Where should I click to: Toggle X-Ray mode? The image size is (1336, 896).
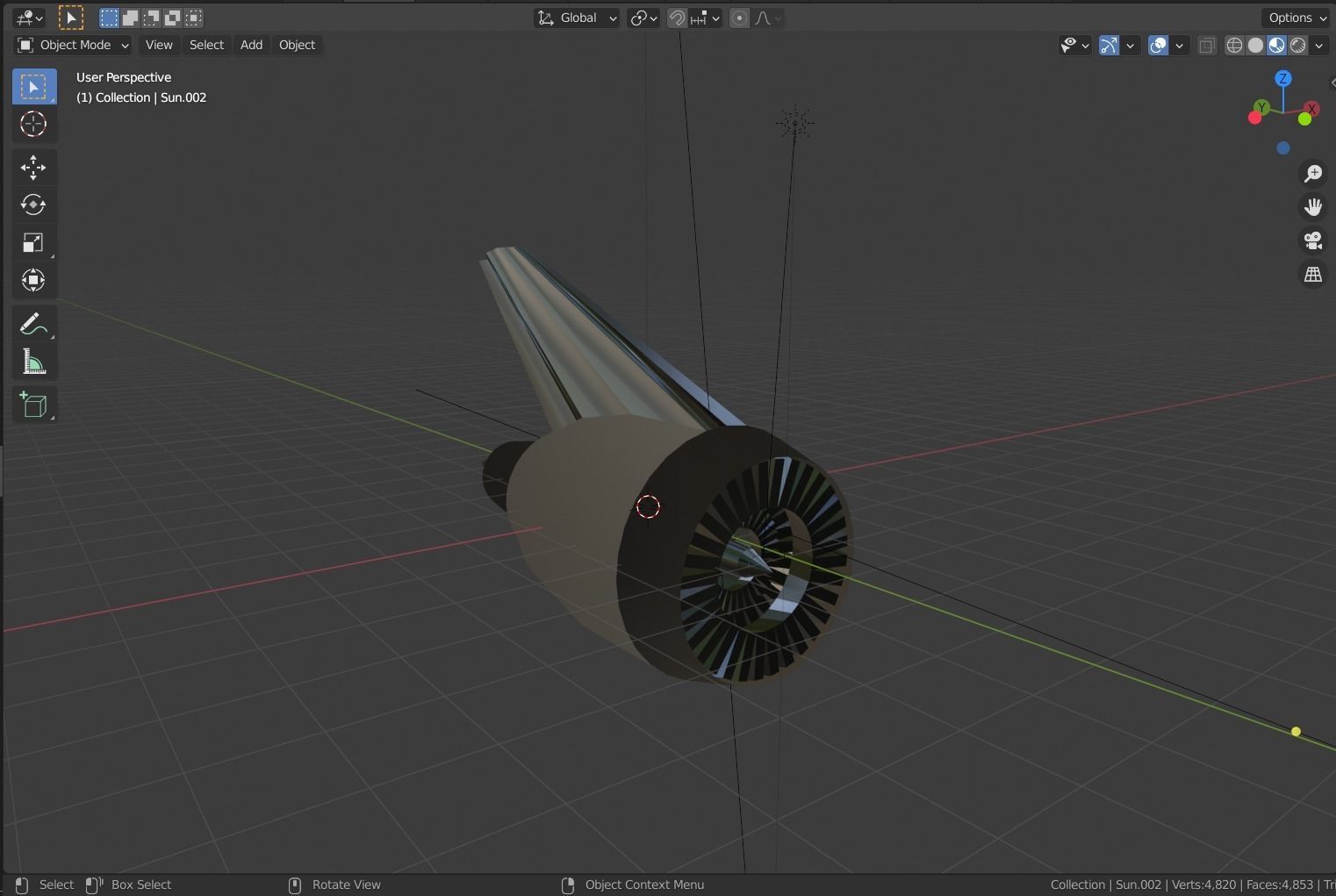pos(1207,45)
